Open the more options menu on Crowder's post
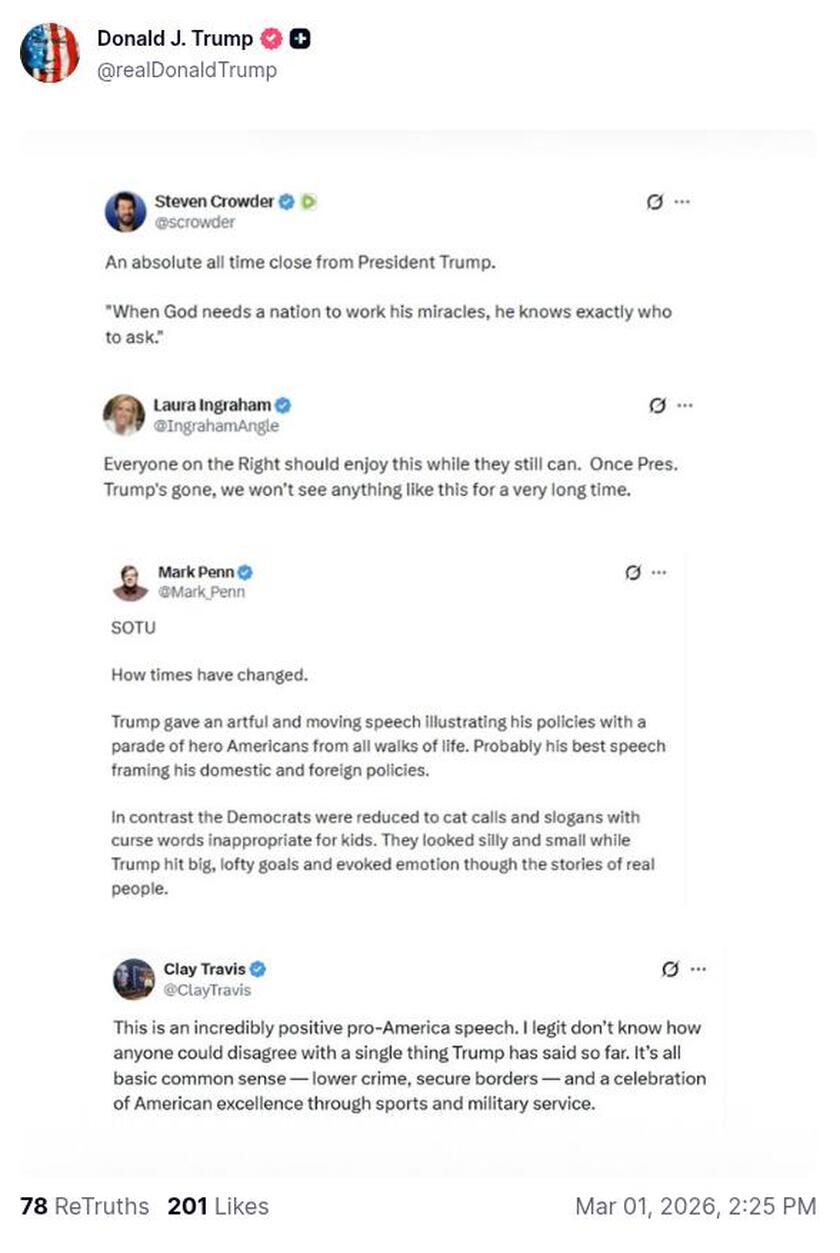Screen dimensions: 840x1253 pos(683,201)
